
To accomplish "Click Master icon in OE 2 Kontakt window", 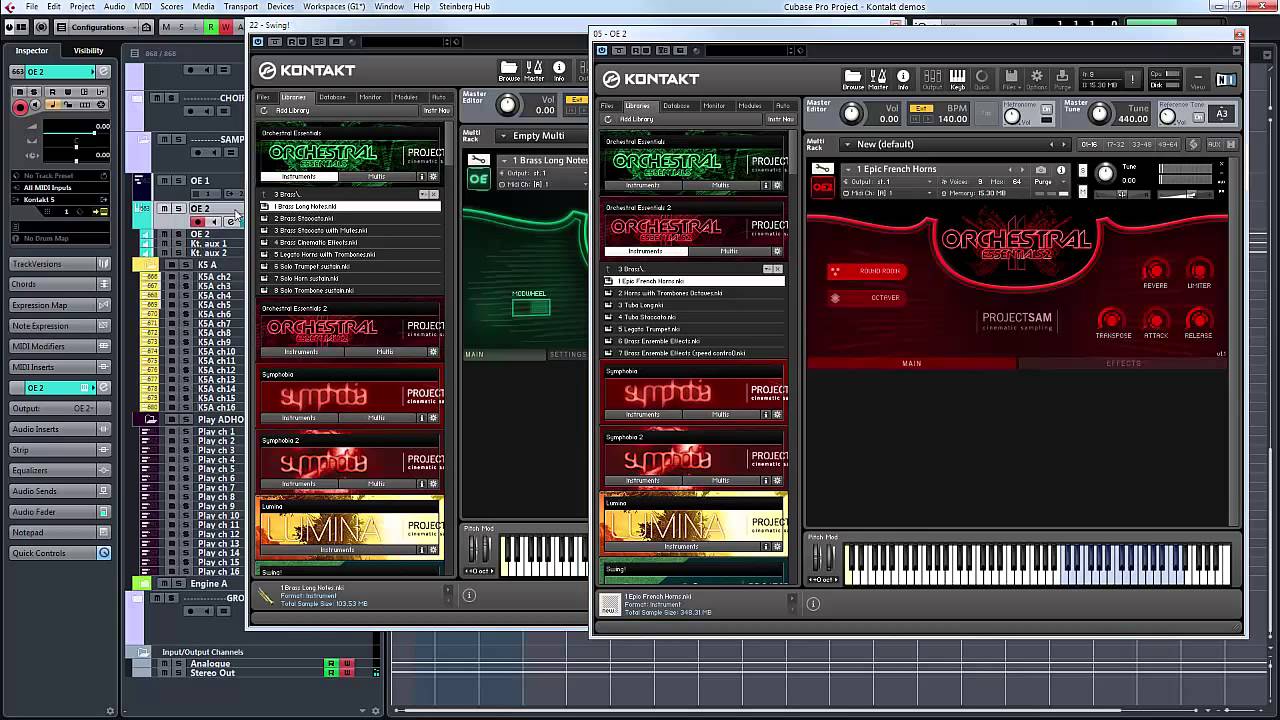I will (878, 79).
